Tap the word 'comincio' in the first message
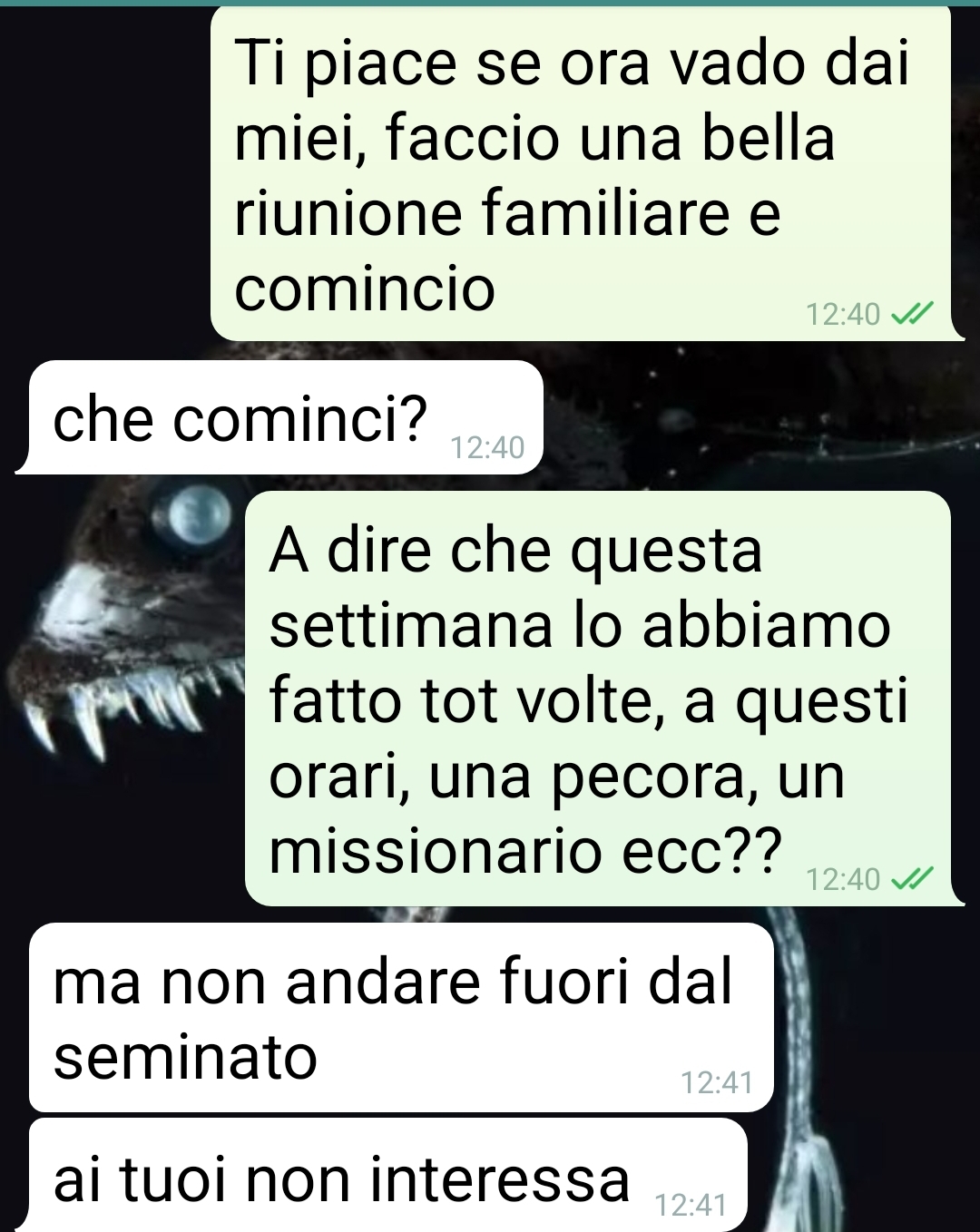 pyautogui.click(x=365, y=288)
